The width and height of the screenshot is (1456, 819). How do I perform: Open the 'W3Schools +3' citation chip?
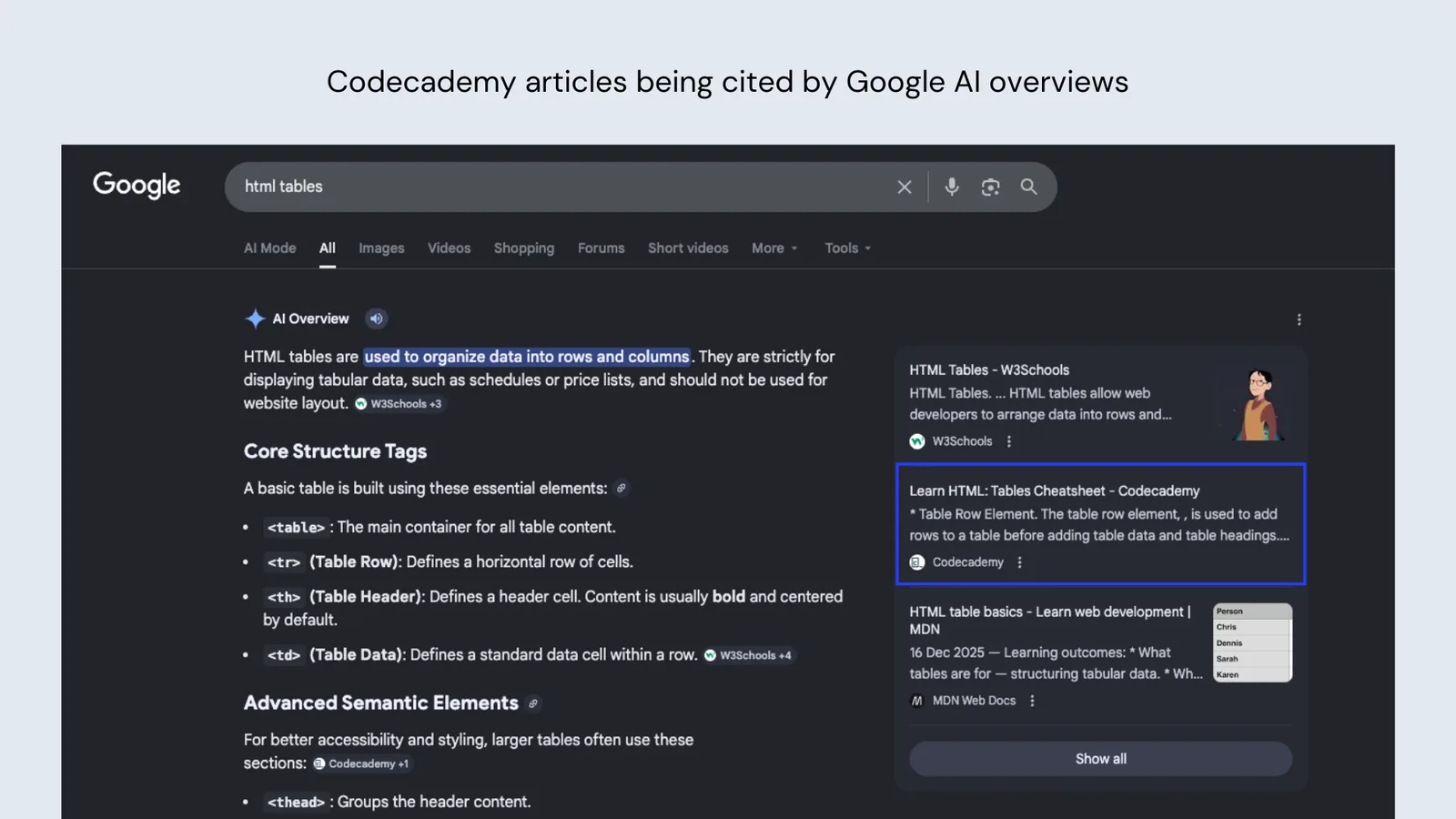tap(399, 404)
